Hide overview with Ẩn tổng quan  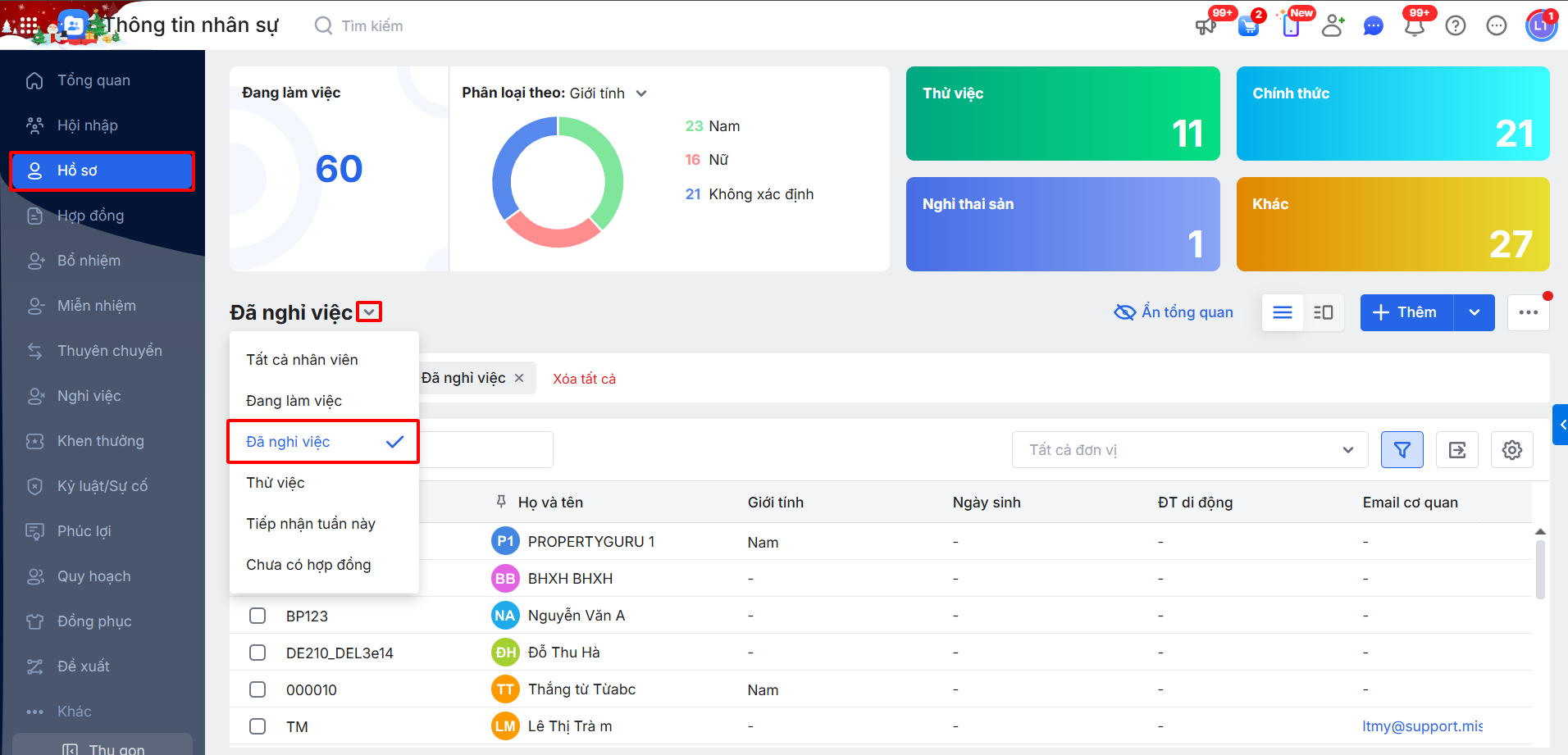coord(1174,312)
